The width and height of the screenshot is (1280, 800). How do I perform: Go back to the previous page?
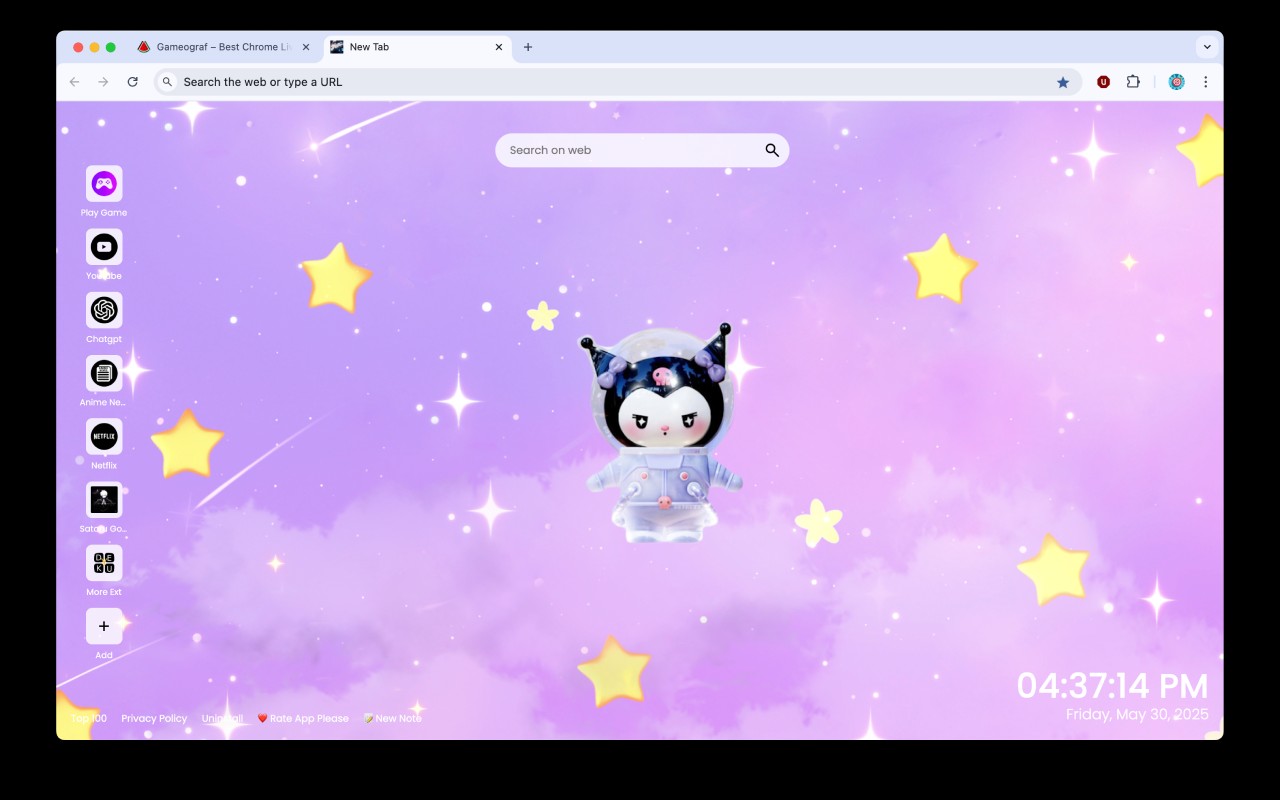(x=74, y=82)
